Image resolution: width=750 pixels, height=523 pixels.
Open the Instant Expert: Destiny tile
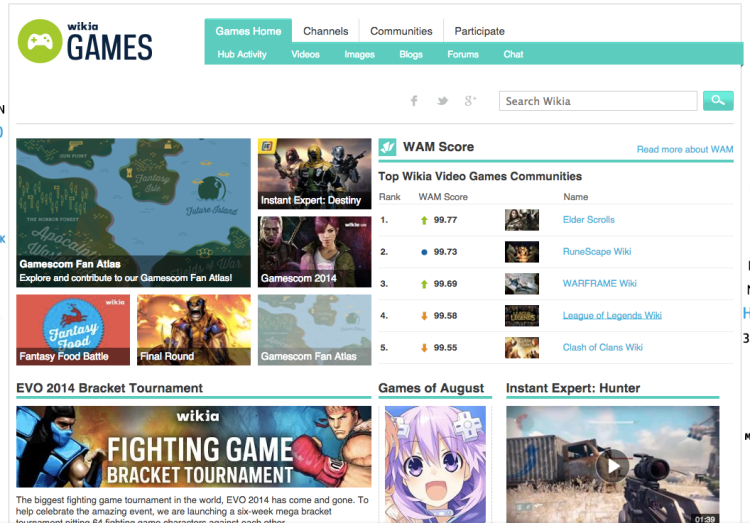pos(315,174)
